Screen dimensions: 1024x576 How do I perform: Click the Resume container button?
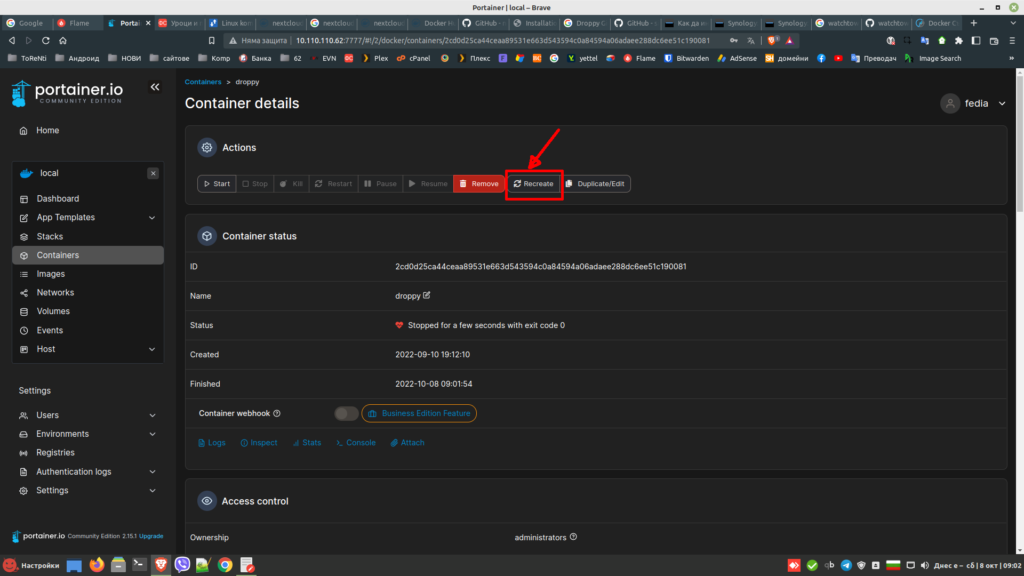428,184
